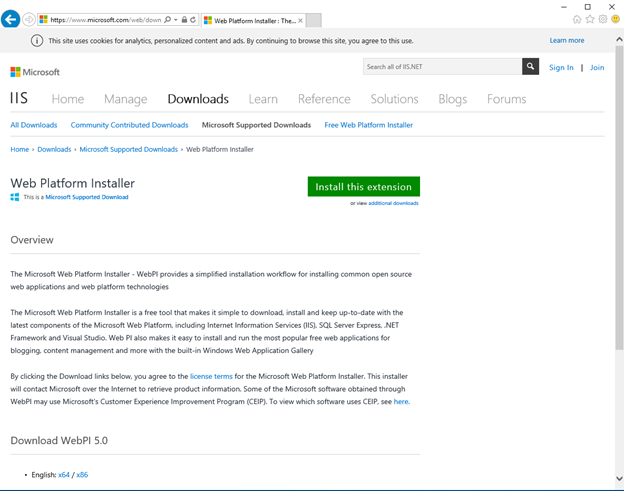Click the green Install this extension button

pyautogui.click(x=364, y=187)
